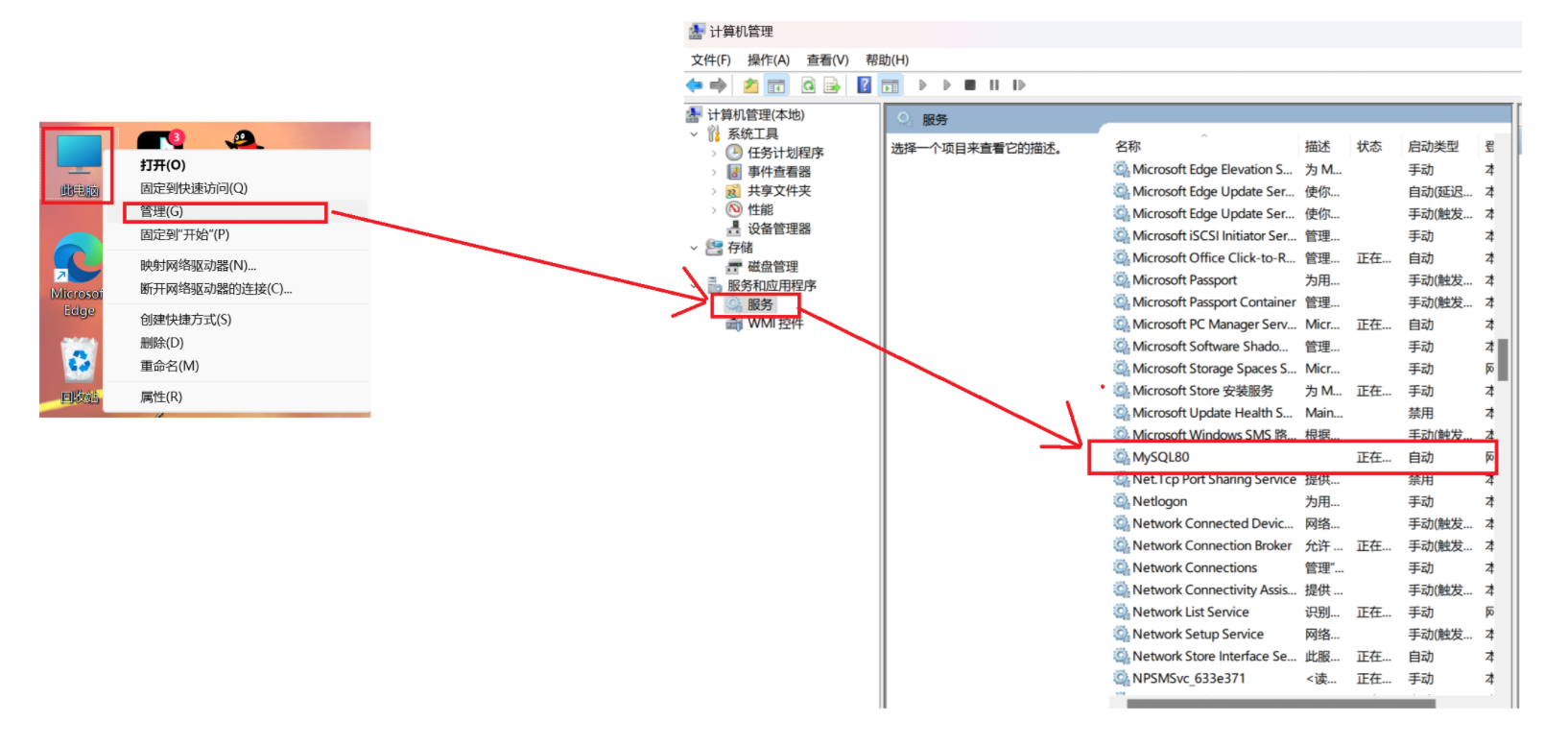Click the services list horizontal scrollbar
This screenshot has height=746, width=1568.
click(x=1281, y=704)
